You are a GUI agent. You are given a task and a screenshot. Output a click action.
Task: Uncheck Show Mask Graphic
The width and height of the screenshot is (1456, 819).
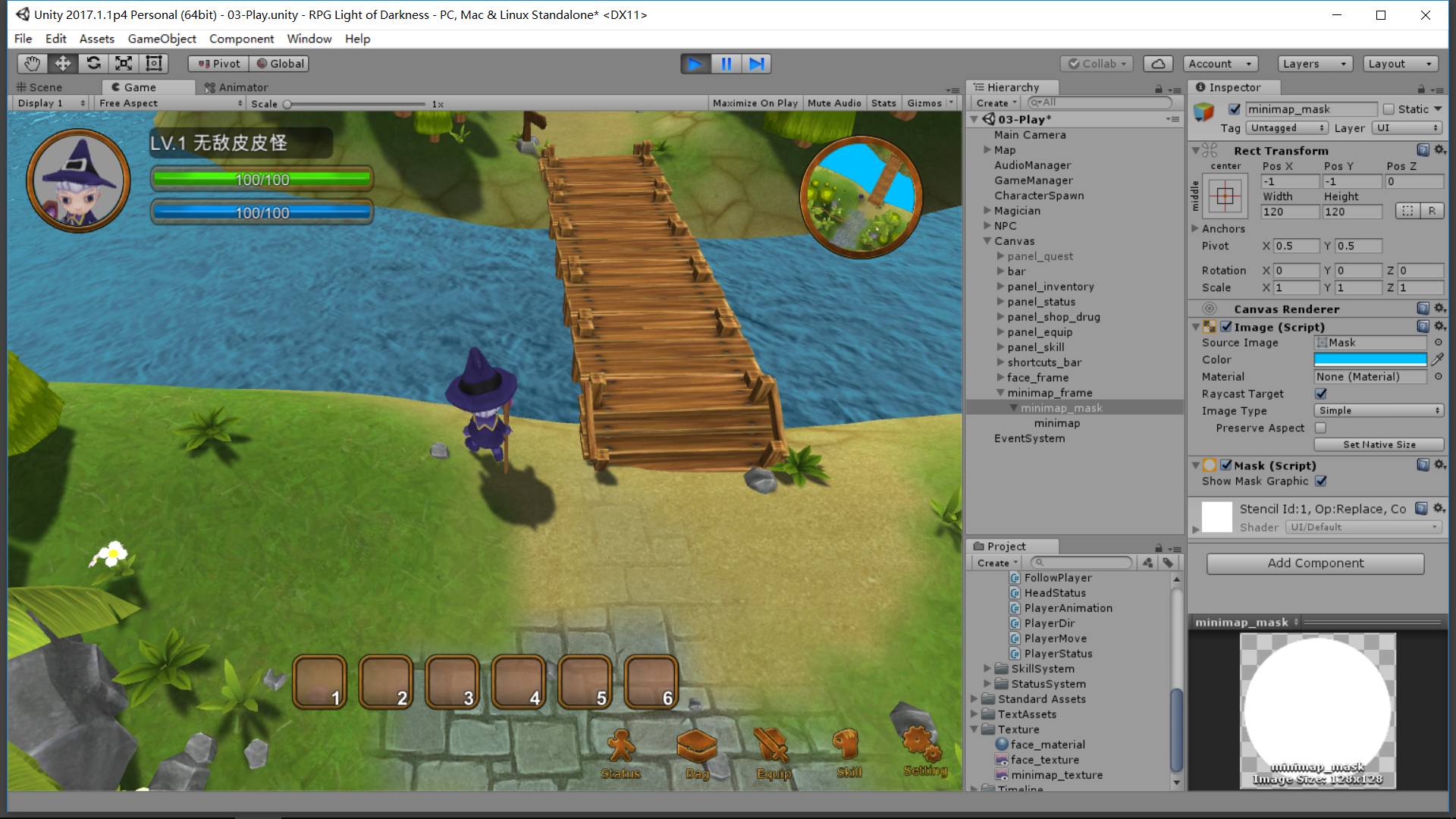(1321, 481)
